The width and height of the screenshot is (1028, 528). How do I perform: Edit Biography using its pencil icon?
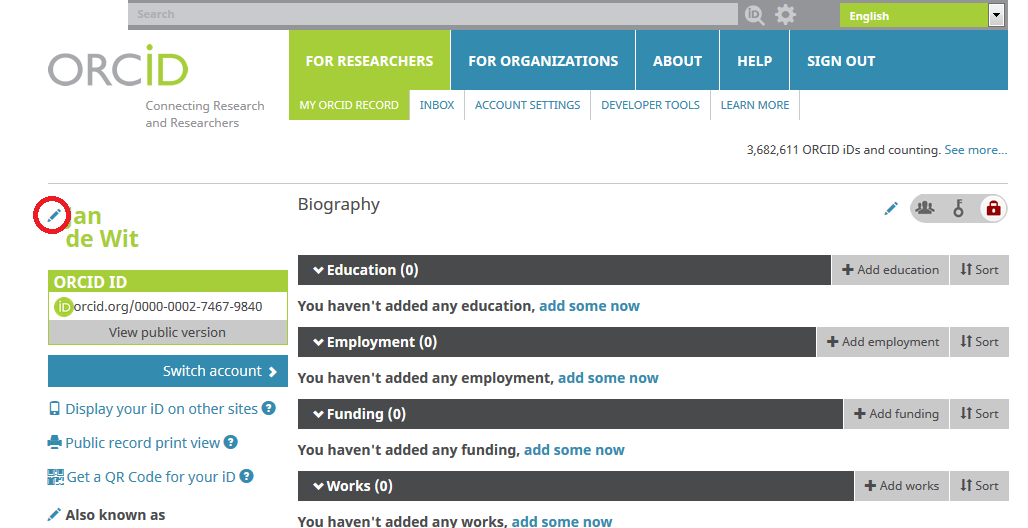coord(890,209)
